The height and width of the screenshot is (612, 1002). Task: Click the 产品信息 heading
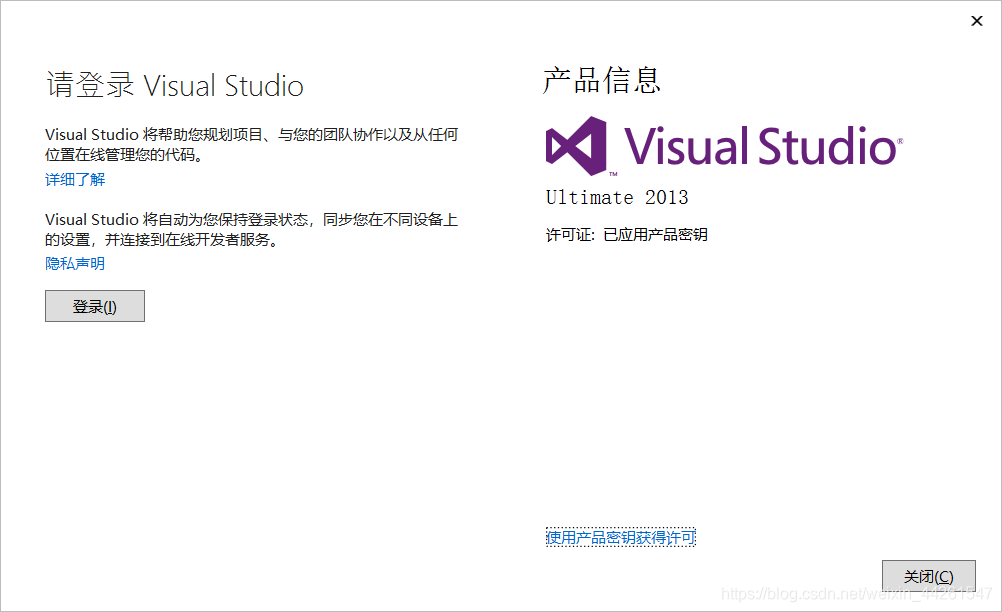coord(601,80)
